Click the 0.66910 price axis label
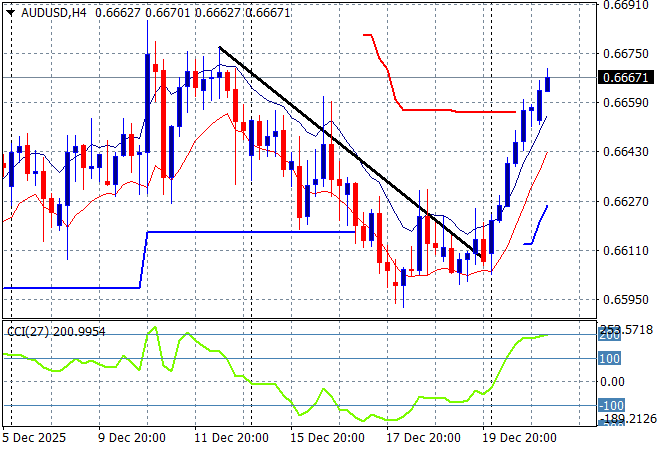 (x=625, y=5)
